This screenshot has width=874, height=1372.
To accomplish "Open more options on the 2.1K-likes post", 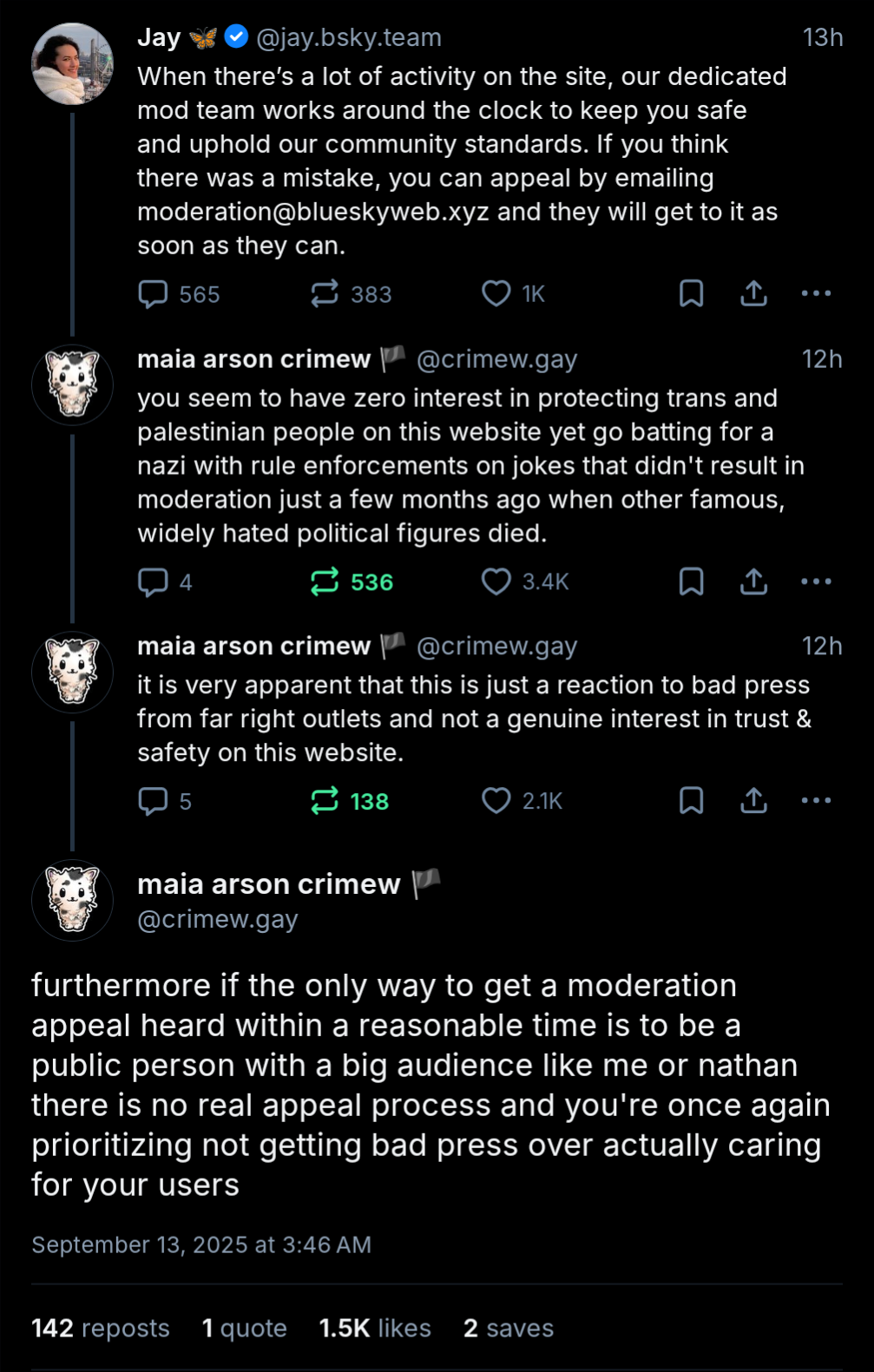I will (816, 801).
